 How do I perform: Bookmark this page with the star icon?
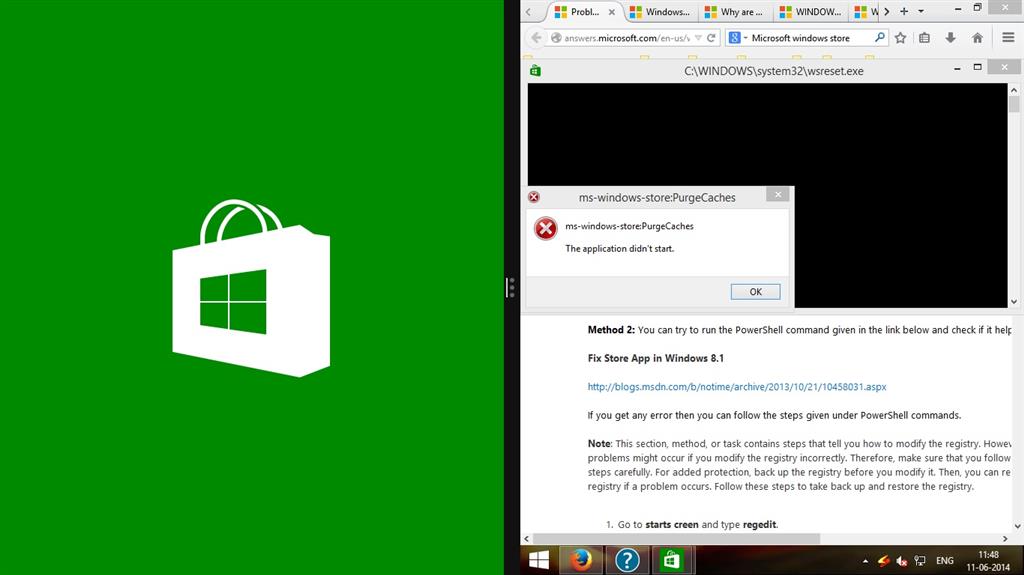coord(901,38)
